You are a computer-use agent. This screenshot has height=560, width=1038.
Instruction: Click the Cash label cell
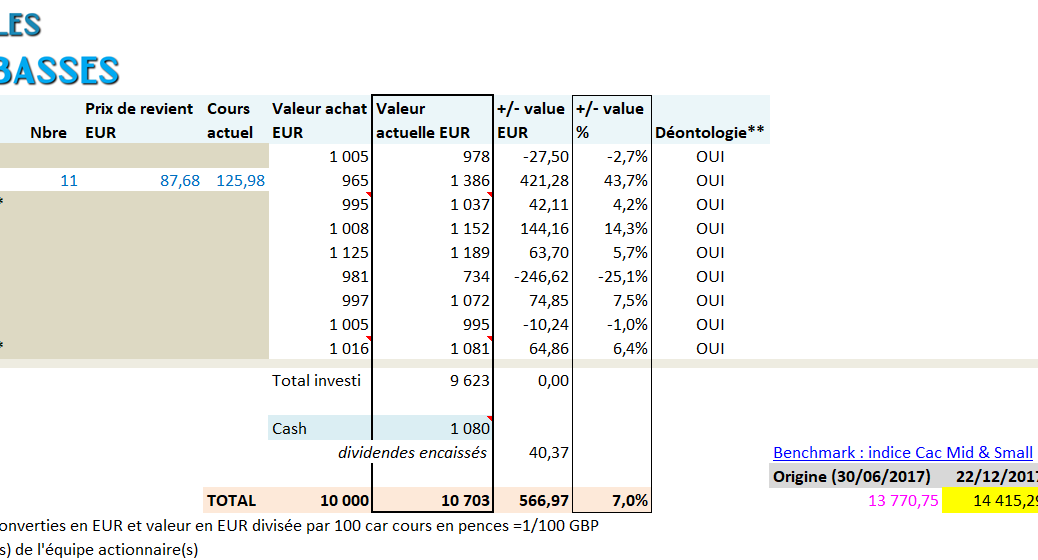click(290, 428)
